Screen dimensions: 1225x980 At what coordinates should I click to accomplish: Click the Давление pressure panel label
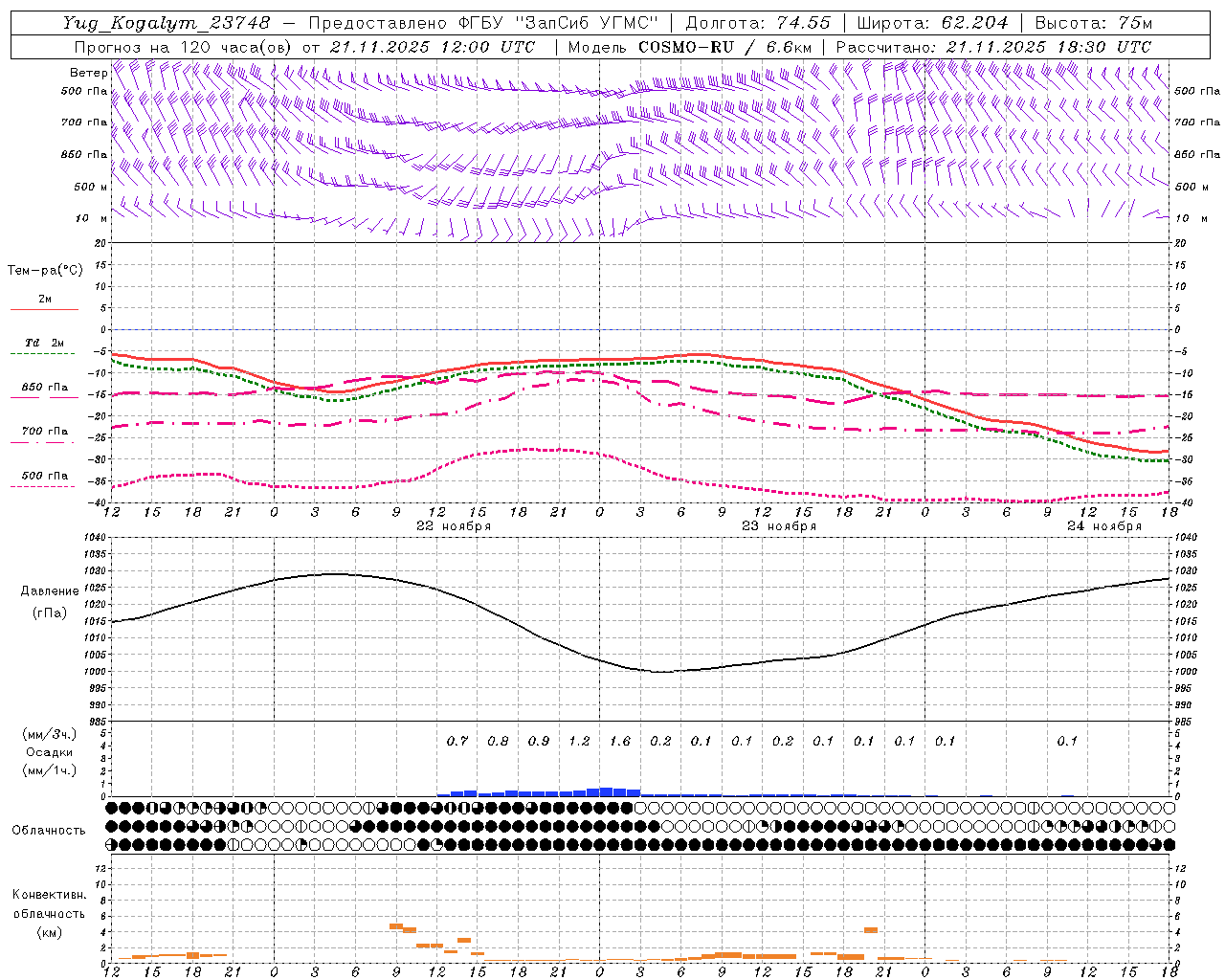(50, 590)
